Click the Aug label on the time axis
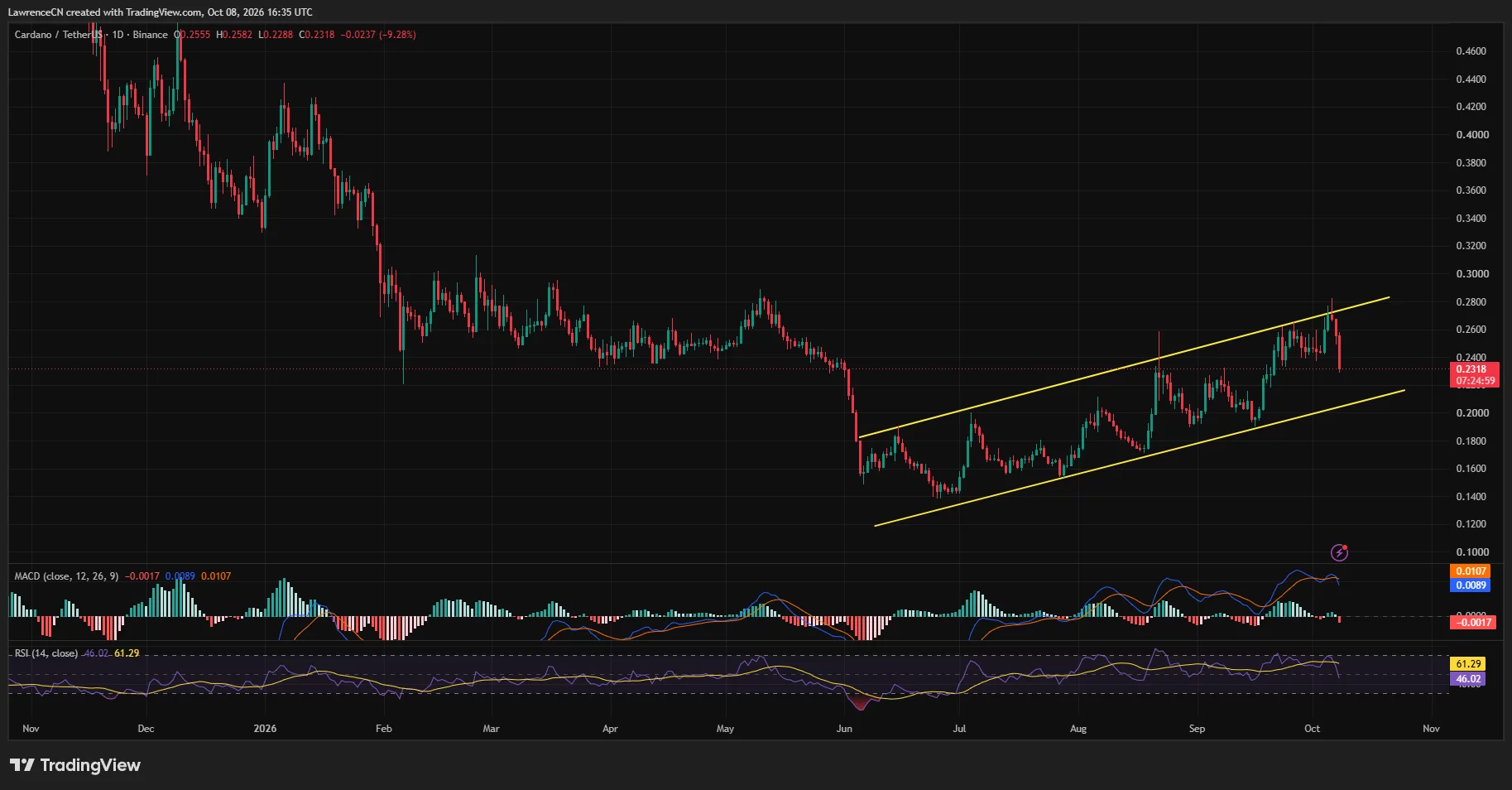The width and height of the screenshot is (1512, 790). [x=1078, y=729]
